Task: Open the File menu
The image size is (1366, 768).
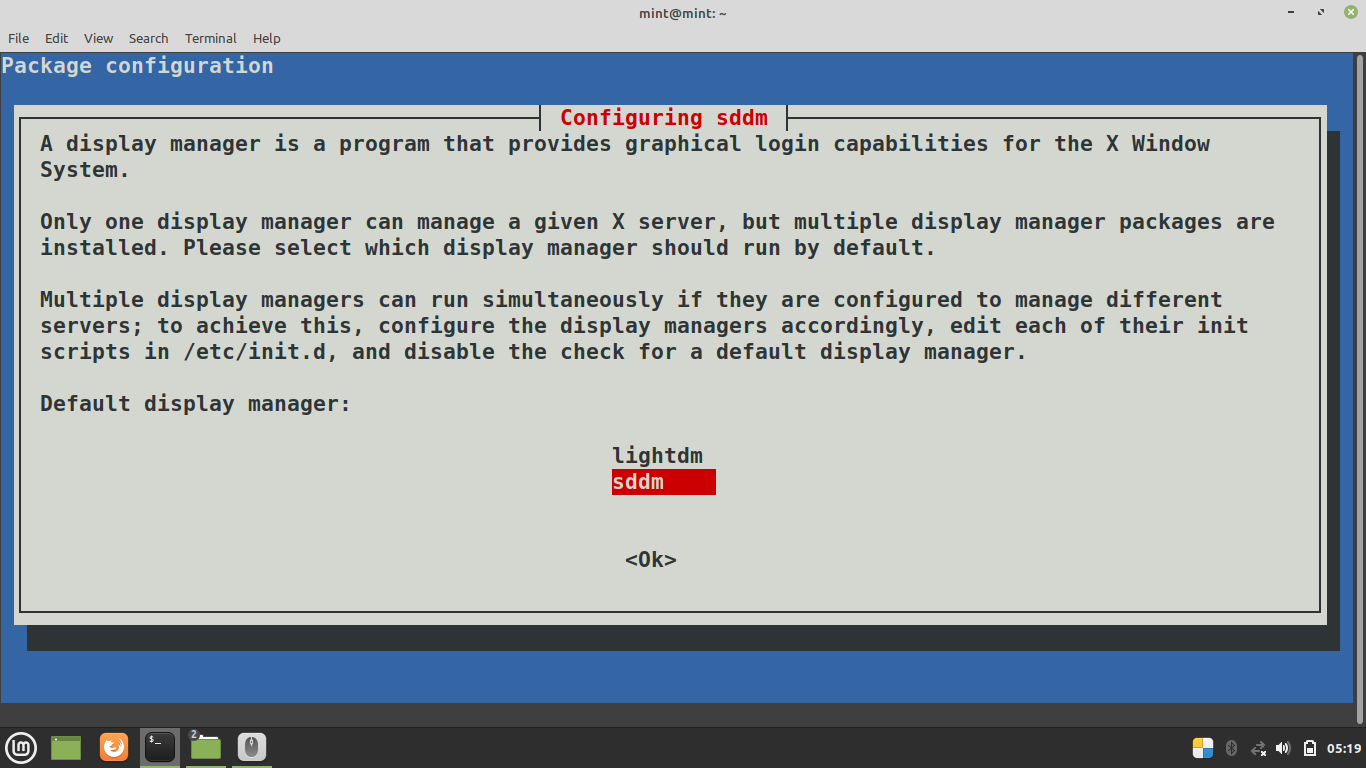Action: pyautogui.click(x=18, y=38)
